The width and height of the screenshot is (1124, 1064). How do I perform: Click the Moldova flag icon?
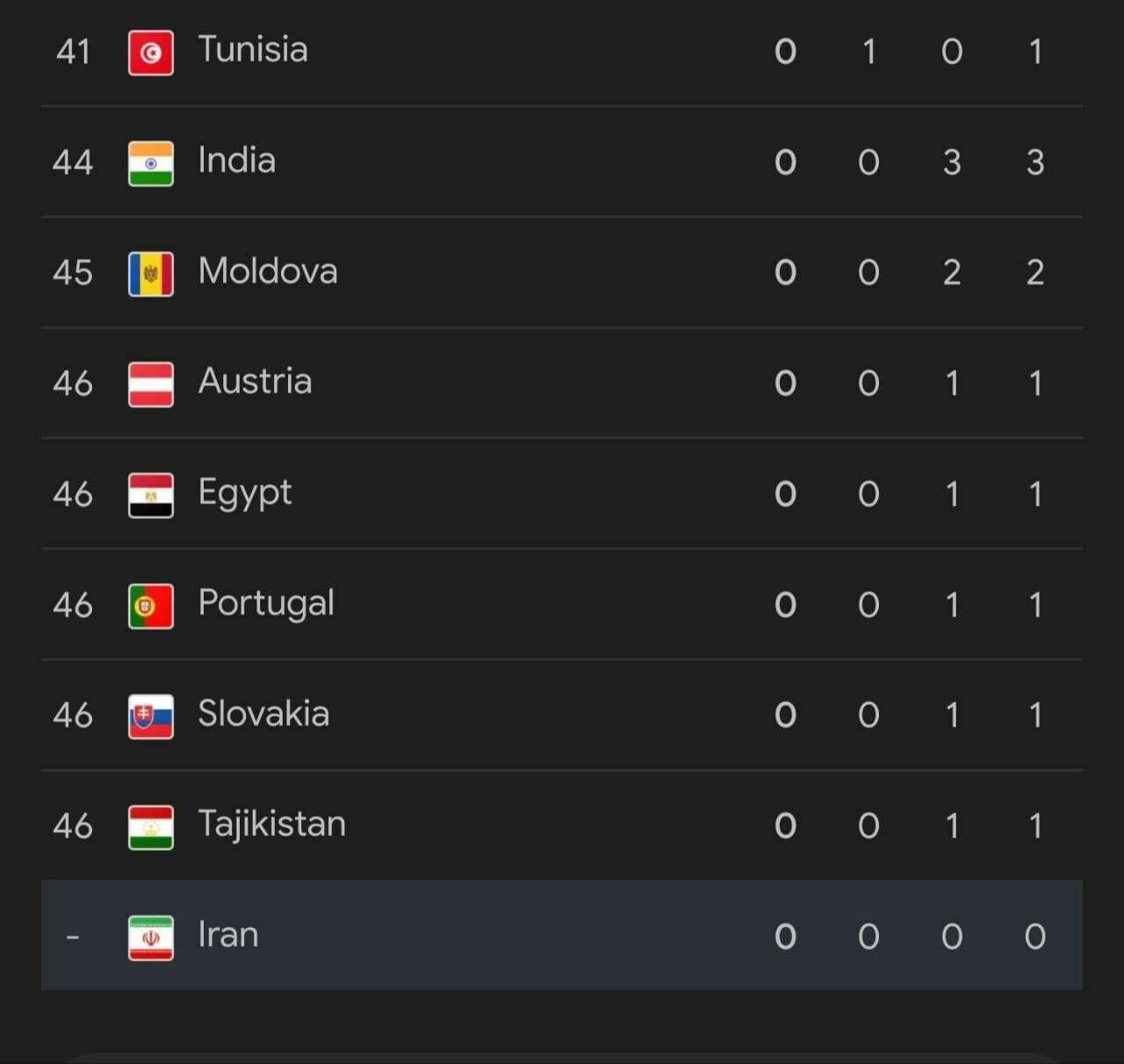point(151,274)
